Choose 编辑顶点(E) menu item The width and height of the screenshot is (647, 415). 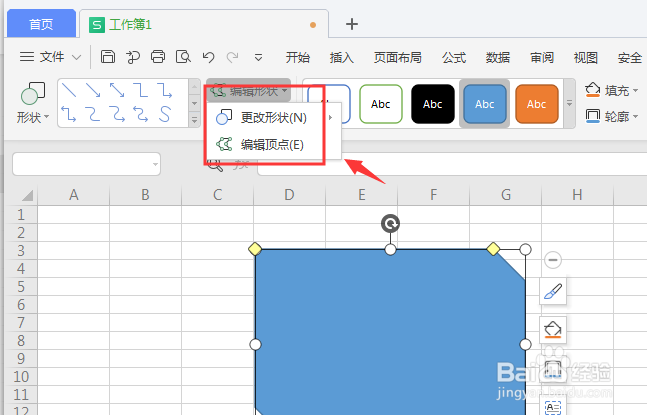click(273, 144)
